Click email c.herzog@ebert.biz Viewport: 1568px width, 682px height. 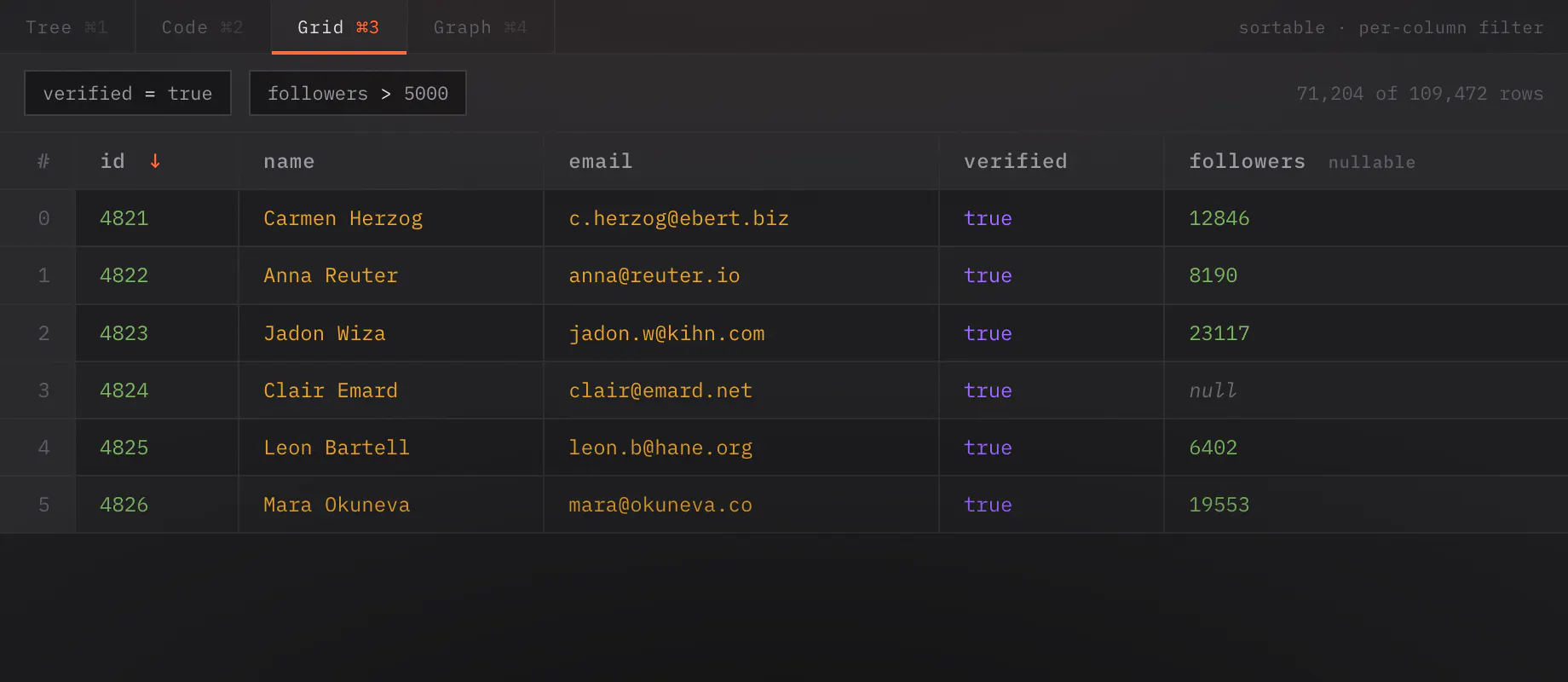tap(678, 218)
